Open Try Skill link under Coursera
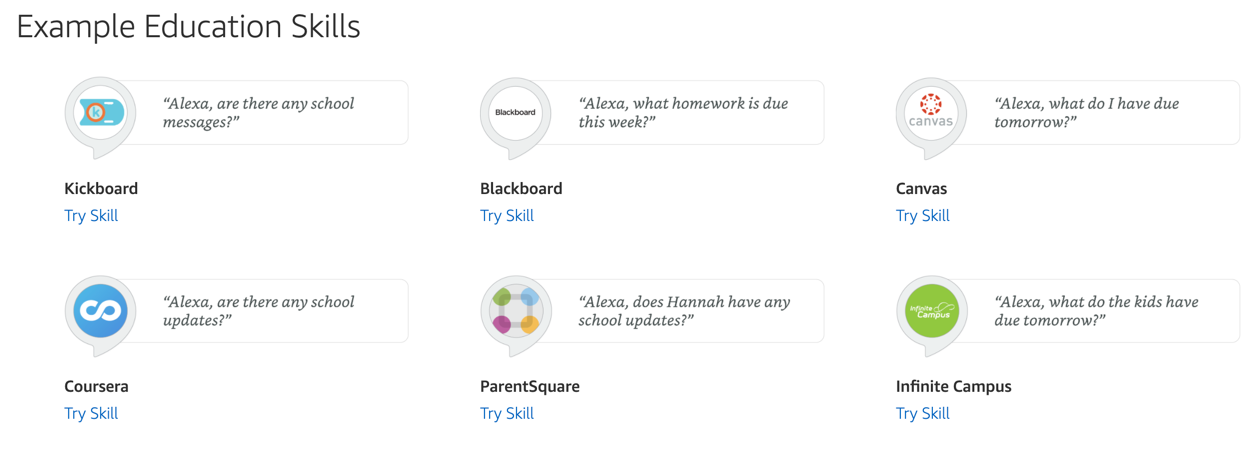Image resolution: width=1260 pixels, height=455 pixels. 91,414
